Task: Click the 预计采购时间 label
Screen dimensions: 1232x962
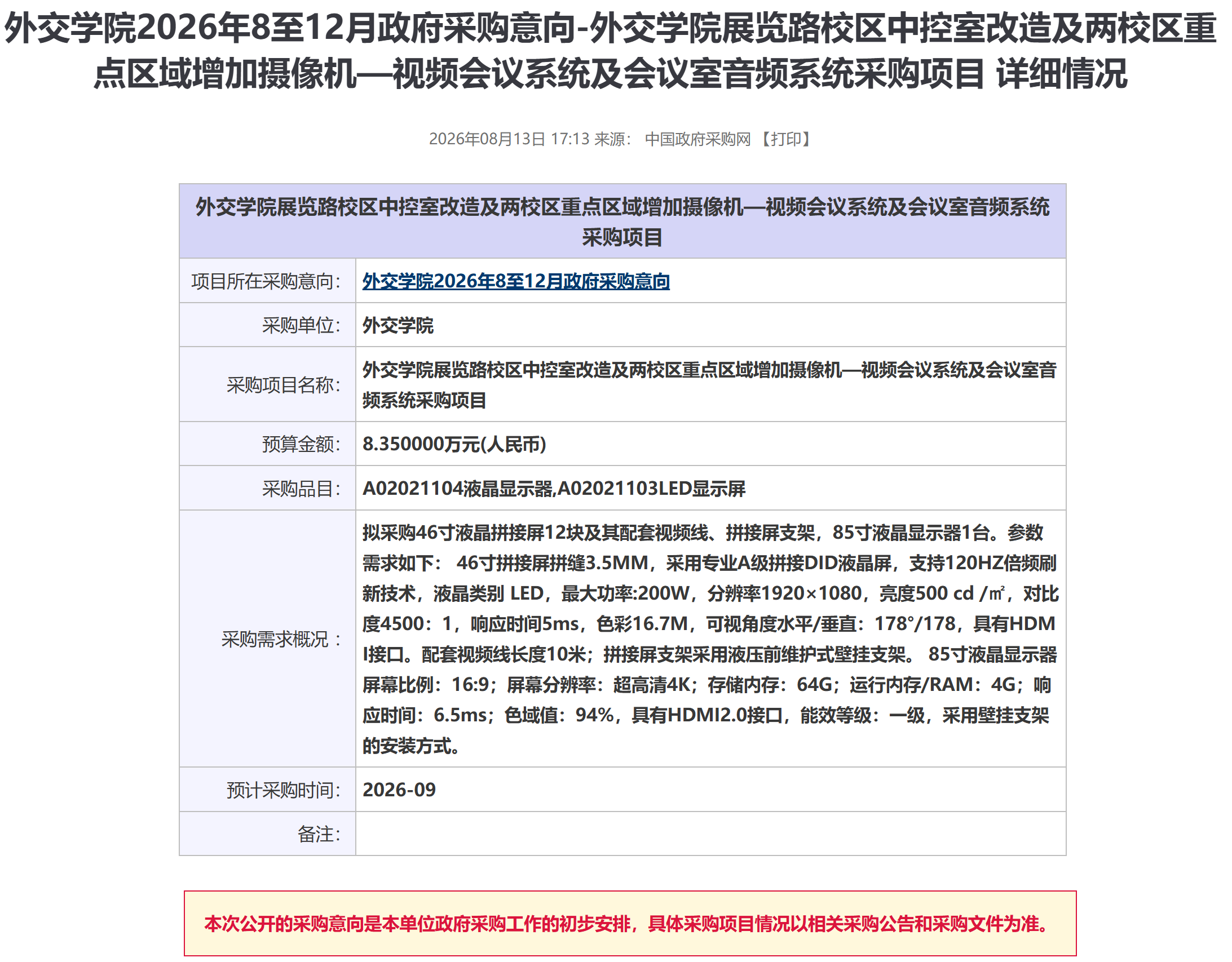Action: coord(283,790)
